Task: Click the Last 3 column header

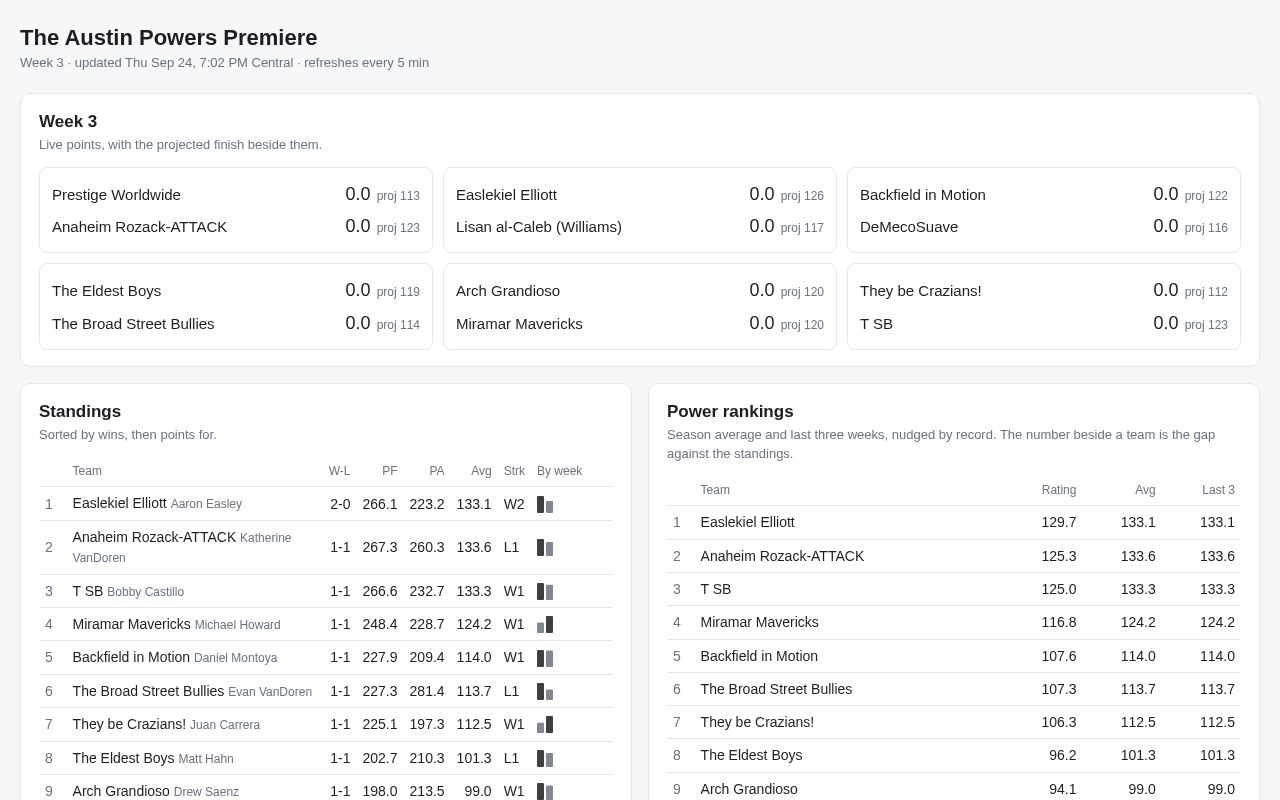Action: click(1218, 490)
